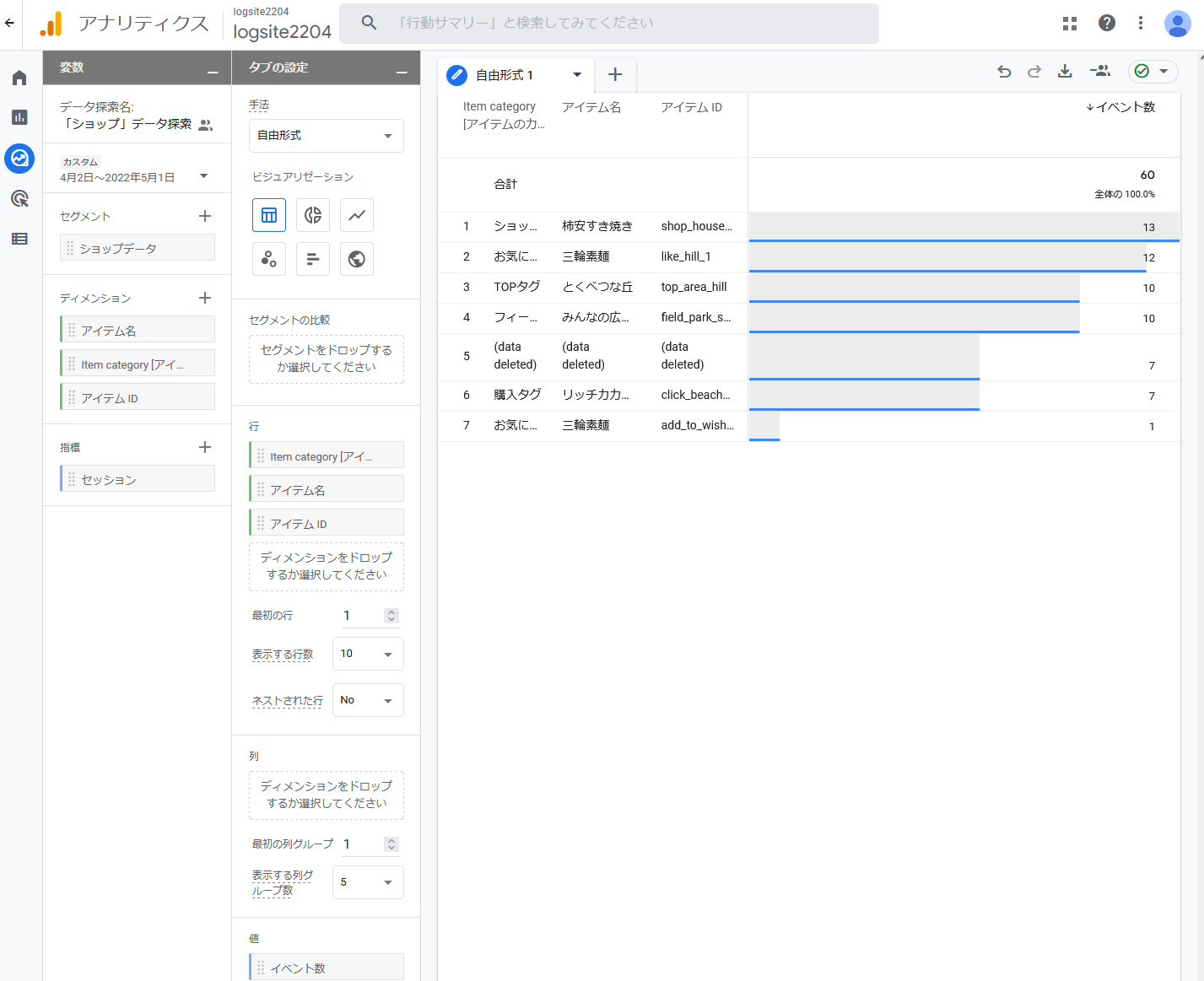Click the like_hill_1 cell

tap(686, 256)
